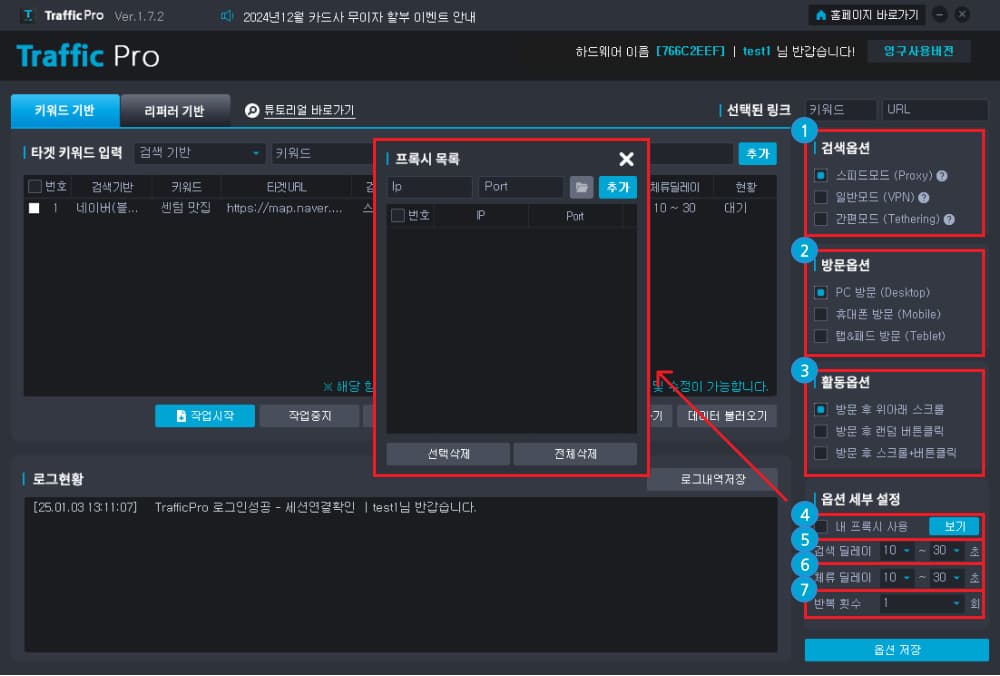Toggle 탭&패드 방문 (Tablet) checkbox
The image size is (1000, 676).
(x=821, y=336)
